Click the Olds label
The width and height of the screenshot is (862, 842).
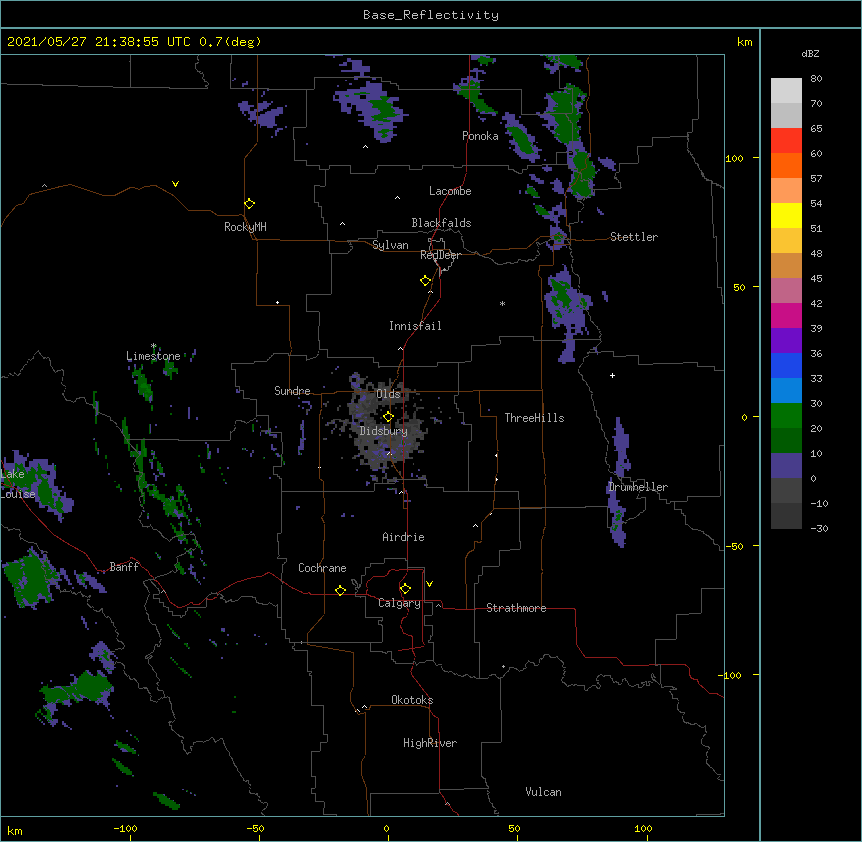[x=388, y=394]
